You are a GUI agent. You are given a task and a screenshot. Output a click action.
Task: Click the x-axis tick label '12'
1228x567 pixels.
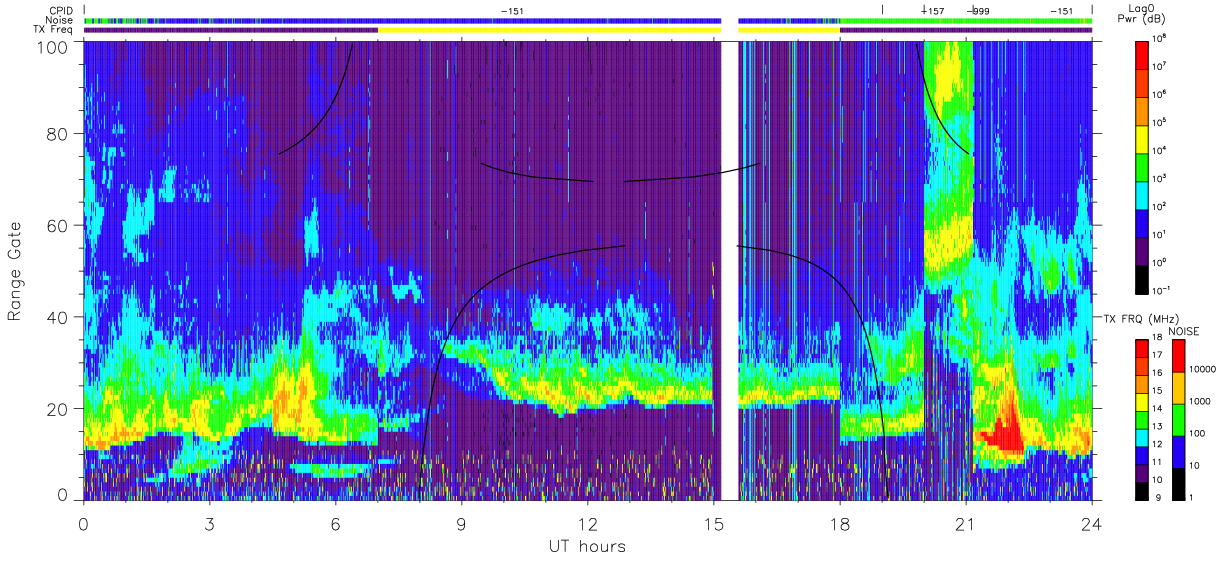588,523
